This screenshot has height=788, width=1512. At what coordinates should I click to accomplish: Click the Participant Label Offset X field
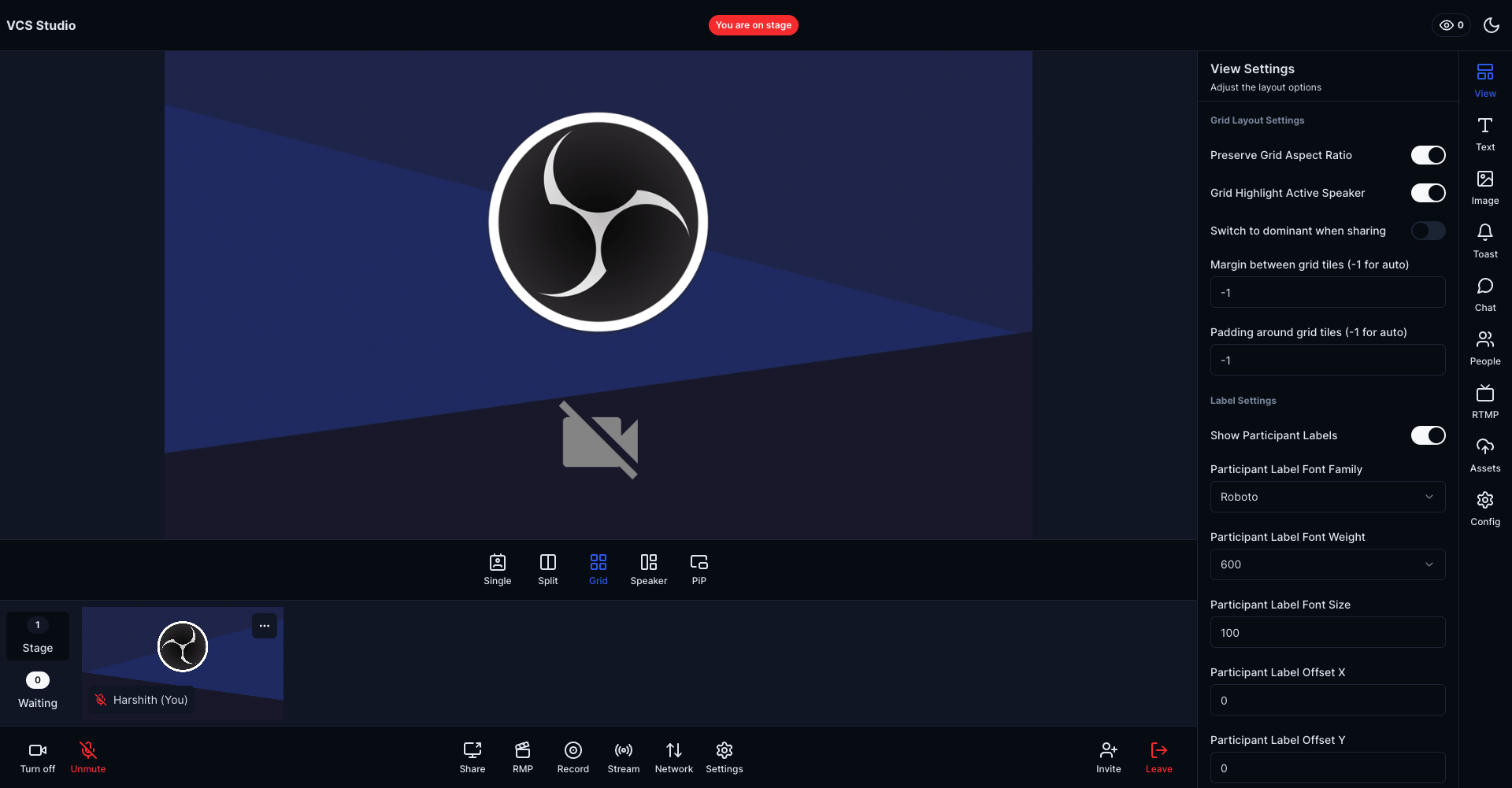click(x=1328, y=700)
